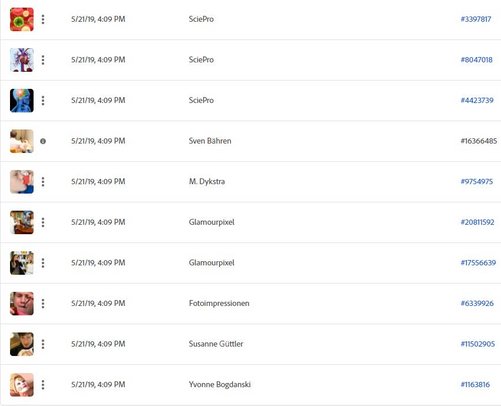Open asset link #20811592
Screen dimensions: 501x406
(x=477, y=222)
